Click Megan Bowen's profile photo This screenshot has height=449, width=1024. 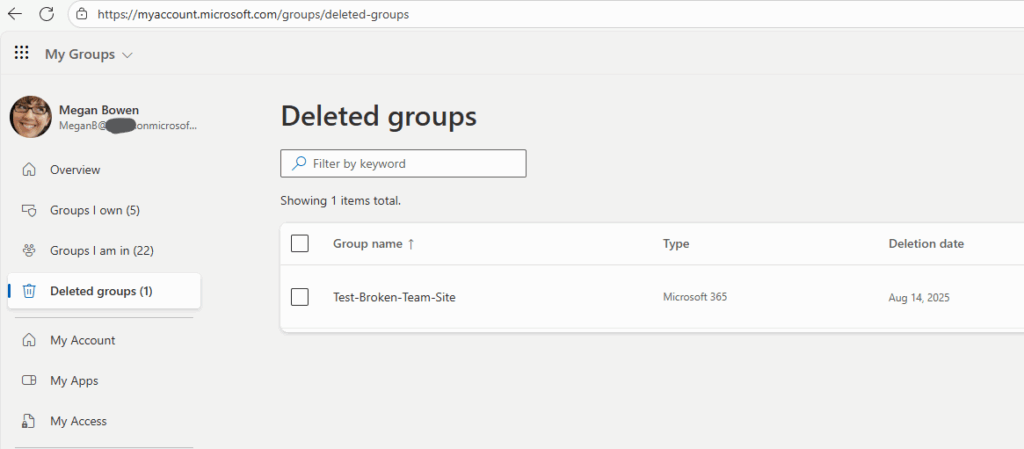pos(30,117)
